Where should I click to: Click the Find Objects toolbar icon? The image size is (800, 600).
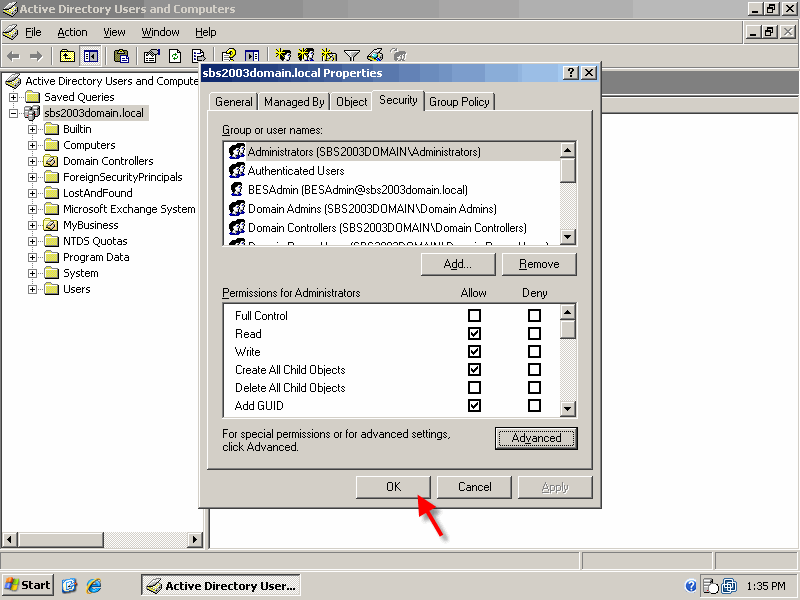375,55
